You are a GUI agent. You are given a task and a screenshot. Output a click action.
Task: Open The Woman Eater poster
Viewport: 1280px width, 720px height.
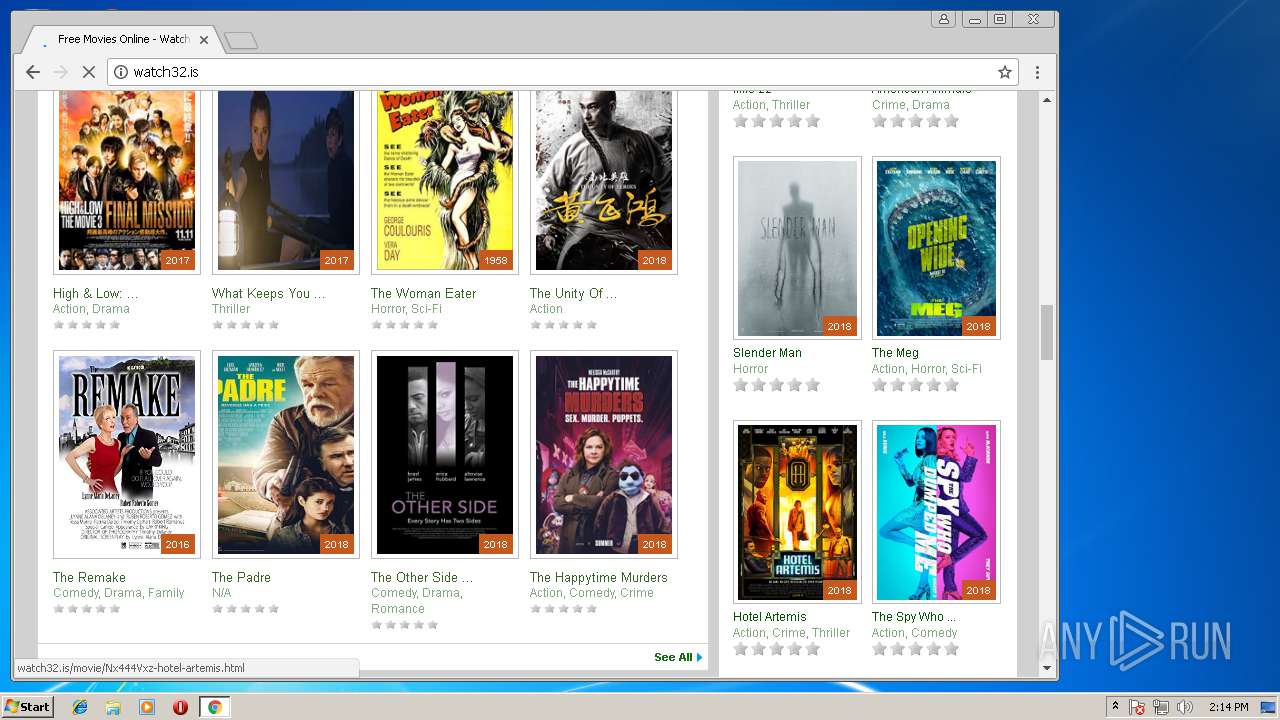(x=445, y=180)
